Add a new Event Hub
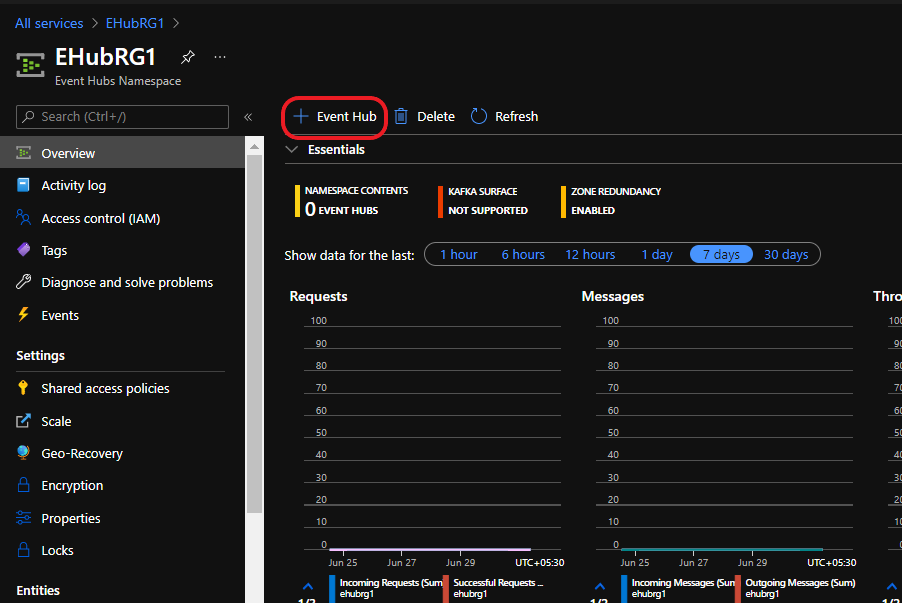The height and width of the screenshot is (603, 902). (x=335, y=117)
